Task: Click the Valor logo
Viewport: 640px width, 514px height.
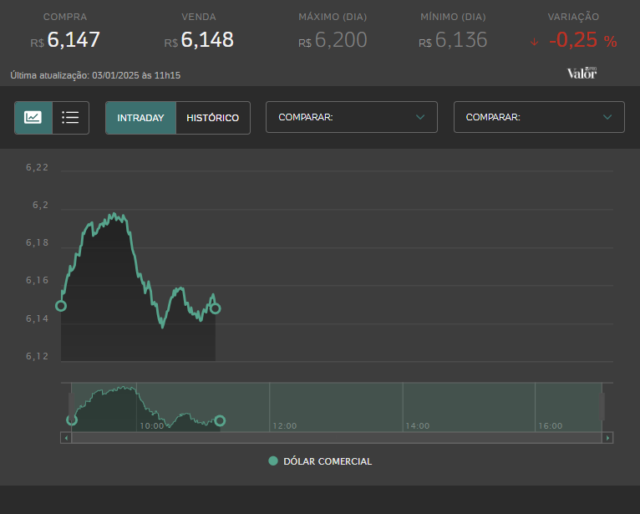Action: pos(582,73)
